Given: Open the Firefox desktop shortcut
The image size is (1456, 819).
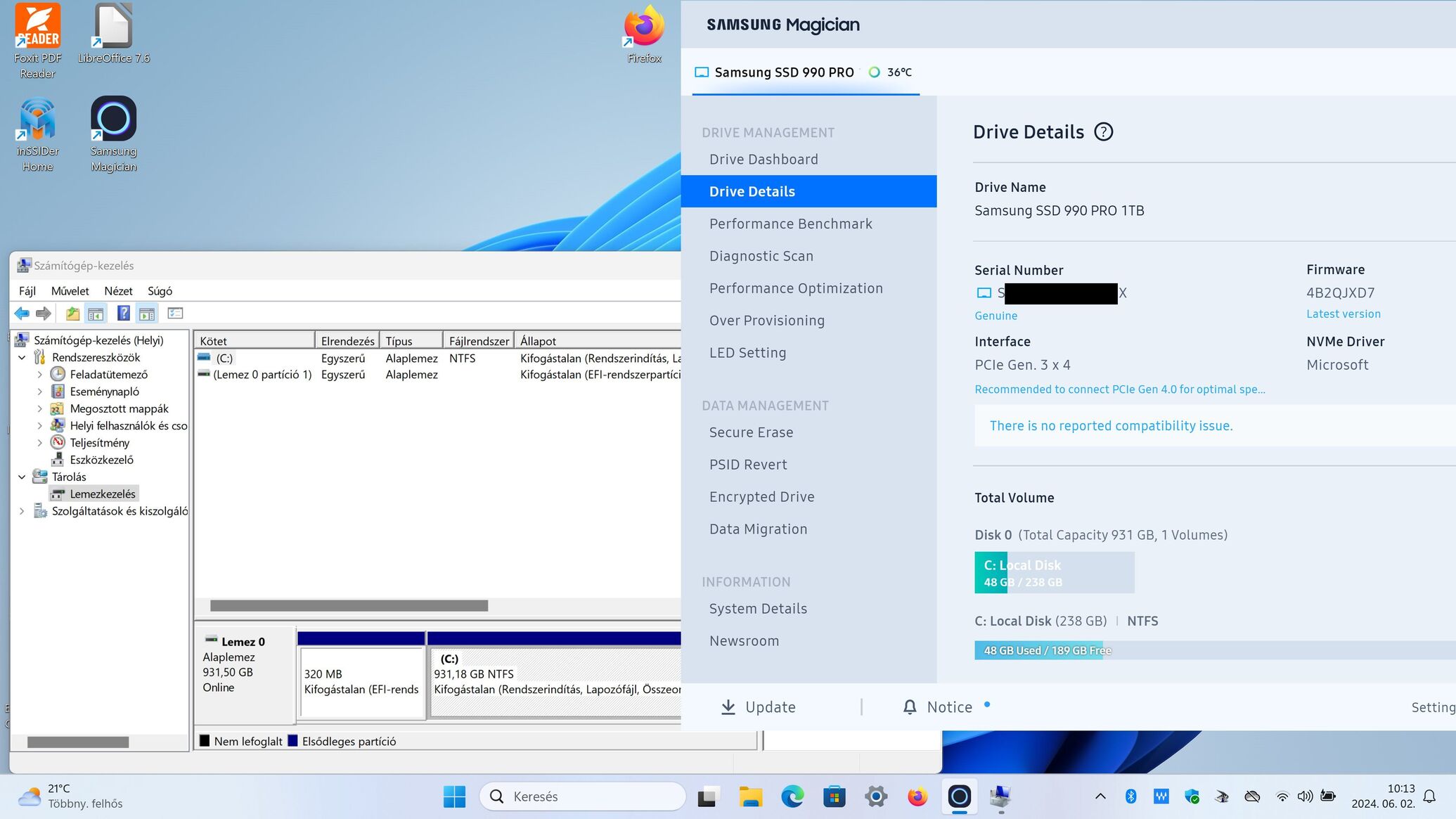Looking at the screenshot, I should coord(644,34).
